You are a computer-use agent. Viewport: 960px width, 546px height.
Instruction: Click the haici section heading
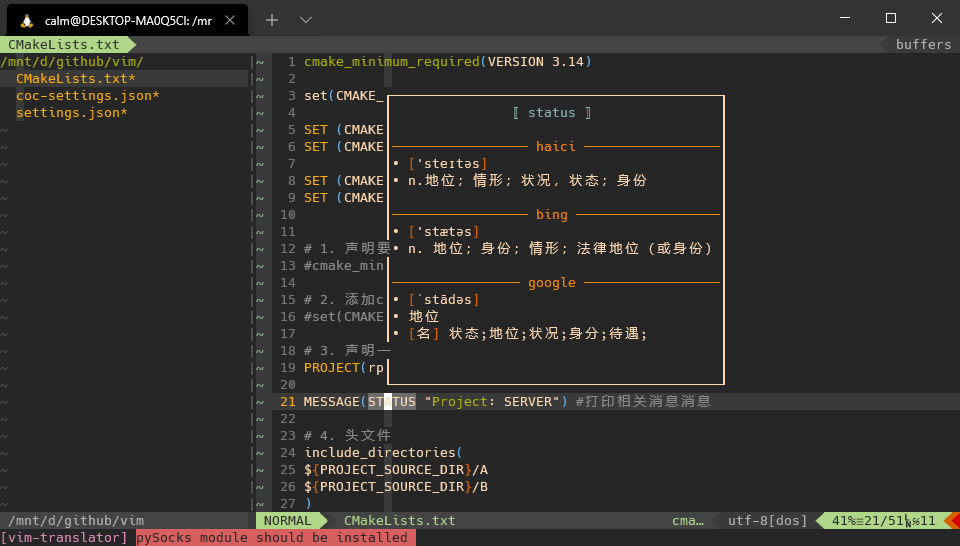click(555, 147)
